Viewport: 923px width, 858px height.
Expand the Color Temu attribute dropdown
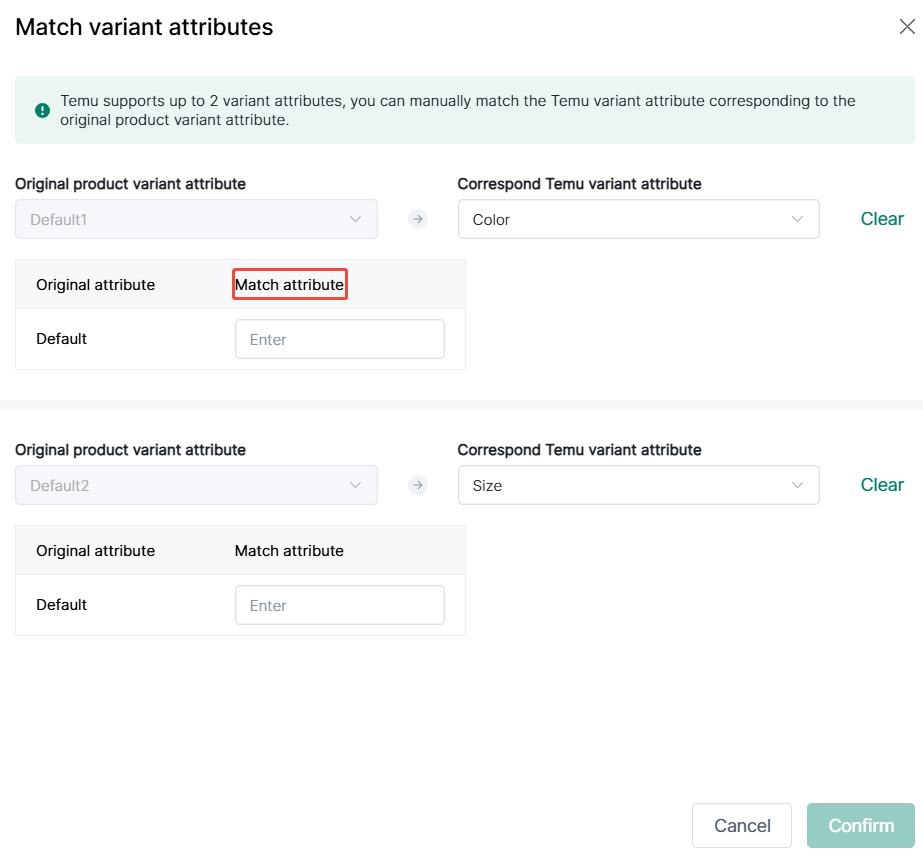pyautogui.click(x=639, y=219)
